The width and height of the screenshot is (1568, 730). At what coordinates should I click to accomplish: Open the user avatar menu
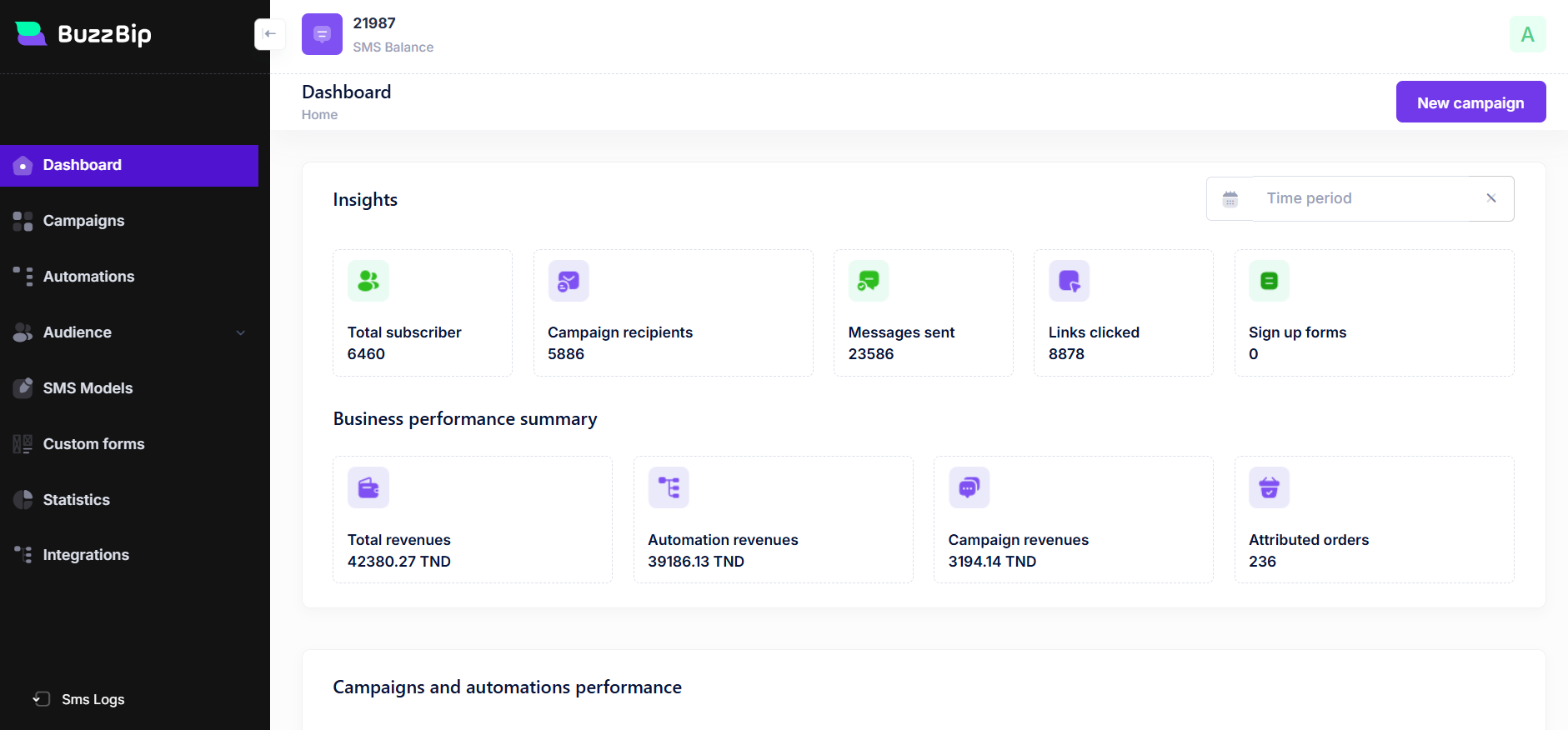pos(1527,34)
